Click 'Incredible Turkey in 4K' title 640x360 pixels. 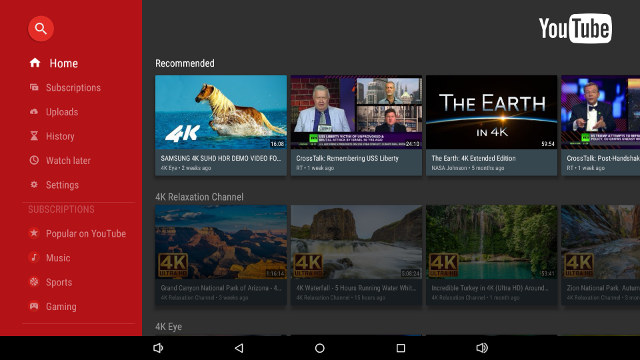490,288
